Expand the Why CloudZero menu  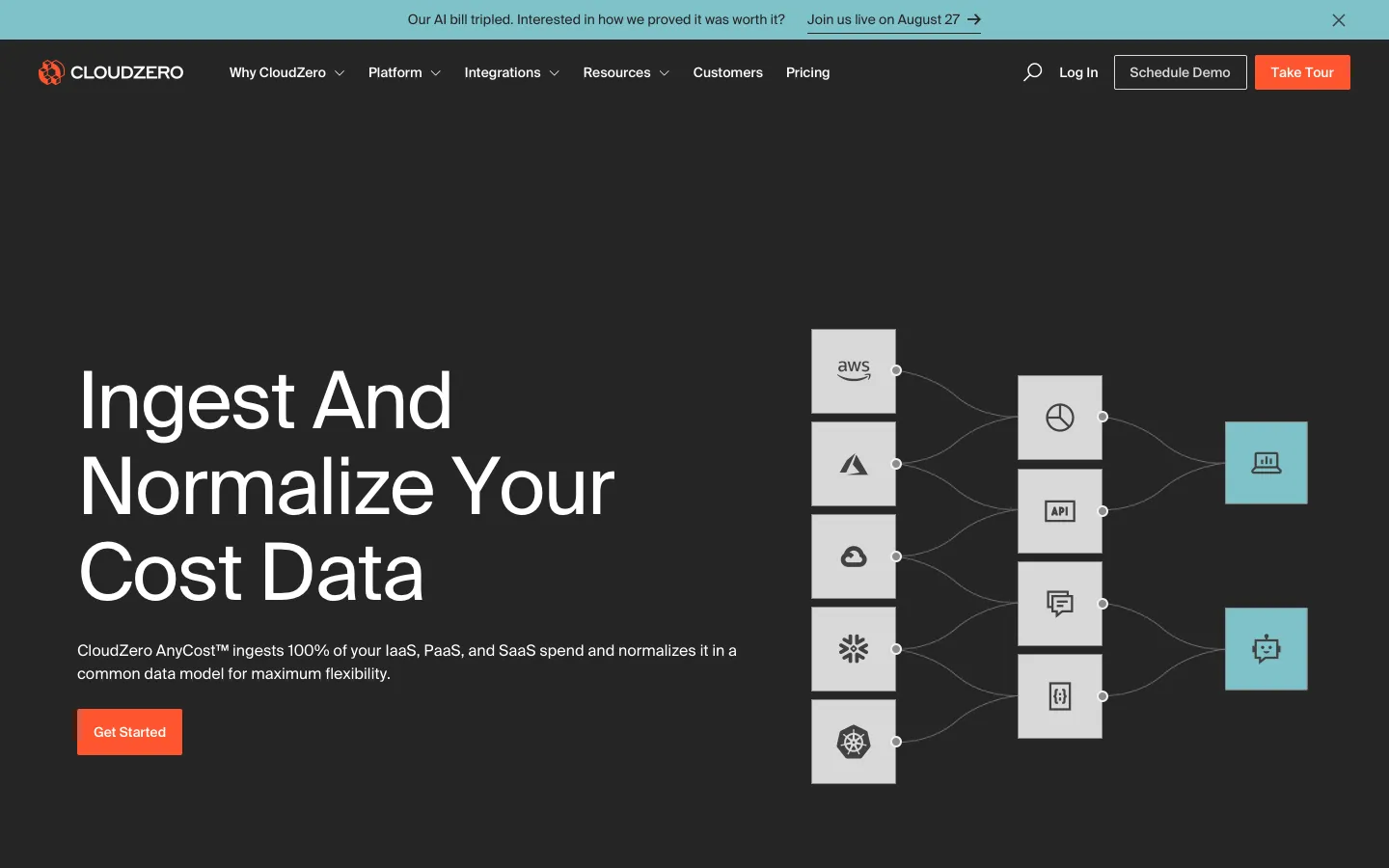pos(286,72)
